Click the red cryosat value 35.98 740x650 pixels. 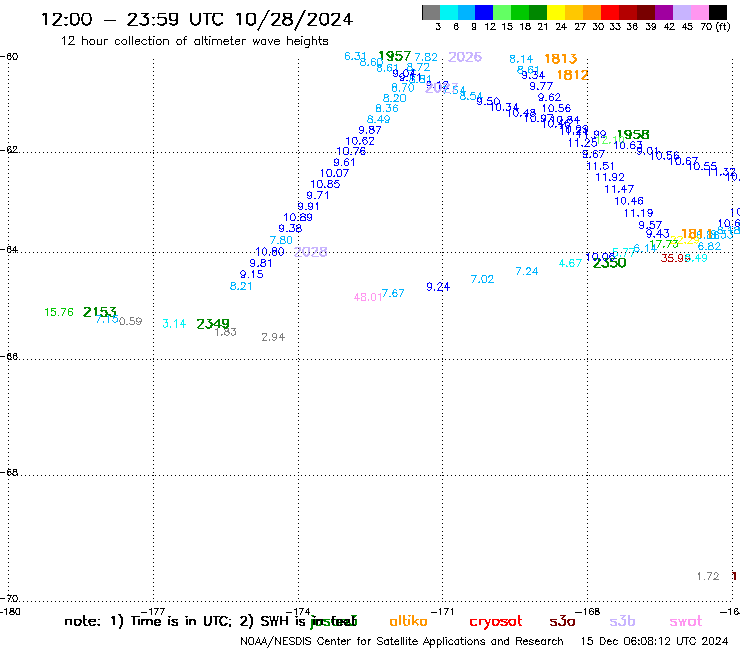pos(675,258)
